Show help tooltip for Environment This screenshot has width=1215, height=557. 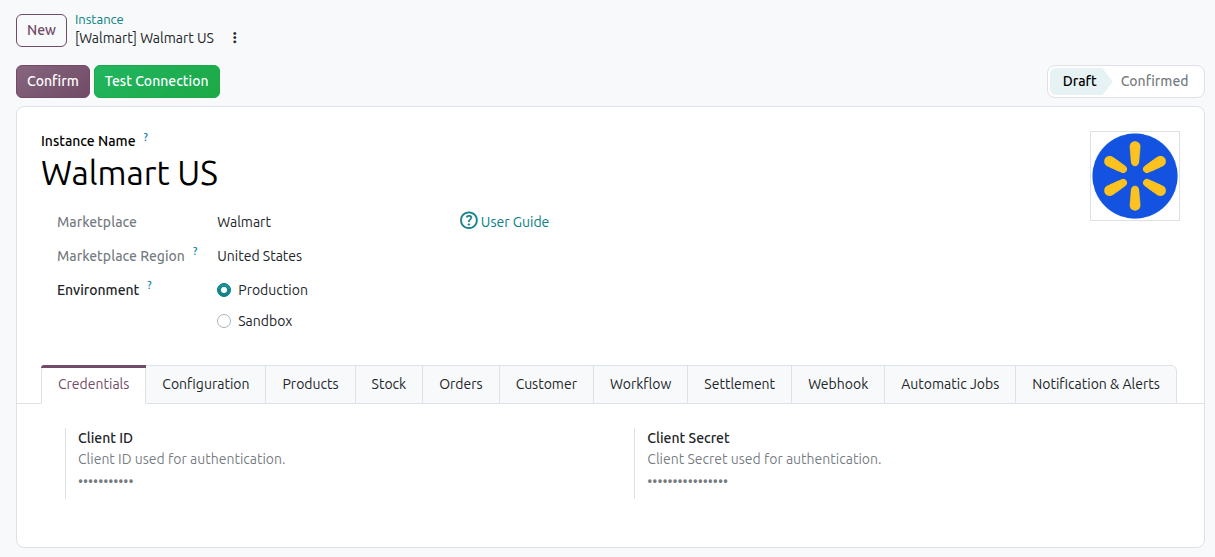coord(150,285)
